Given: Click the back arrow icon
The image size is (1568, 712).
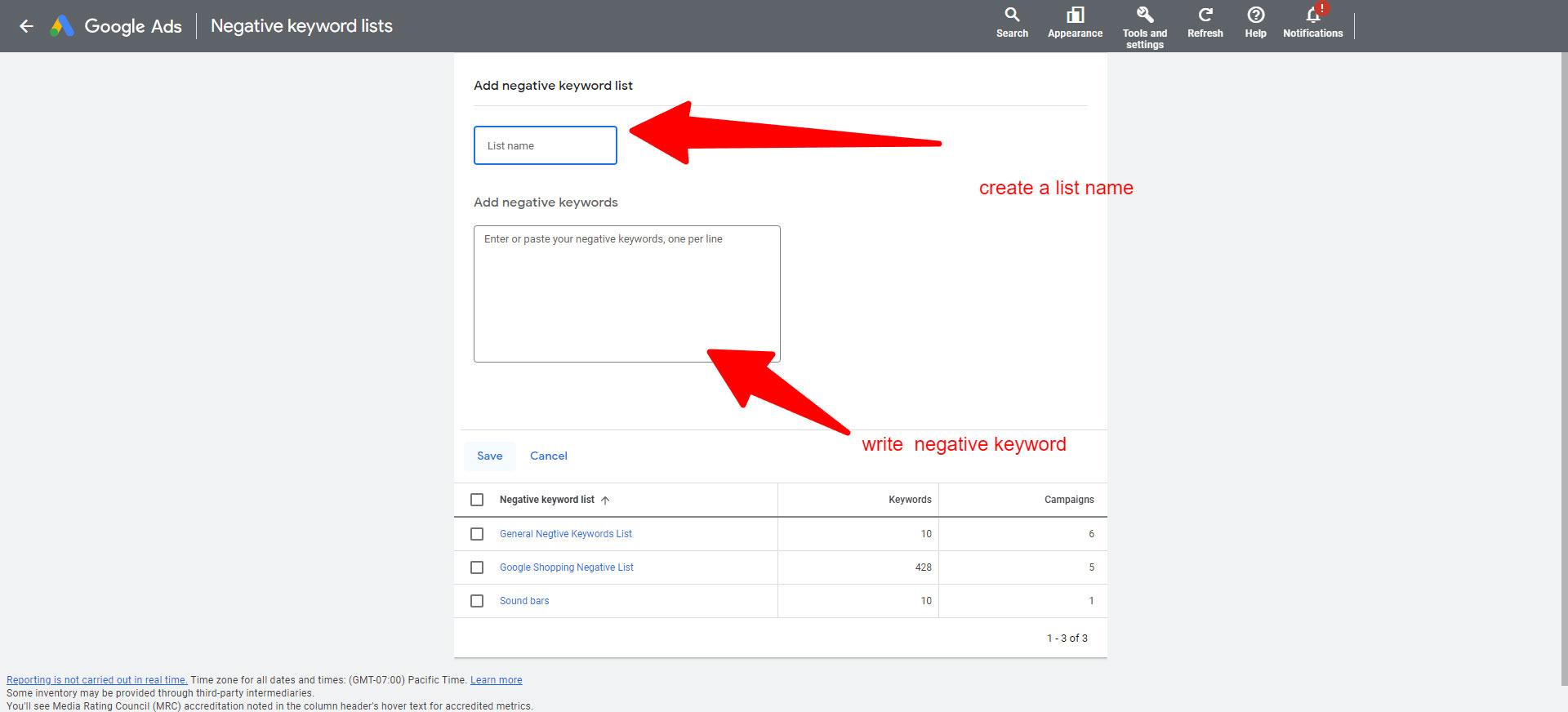Looking at the screenshot, I should [26, 26].
